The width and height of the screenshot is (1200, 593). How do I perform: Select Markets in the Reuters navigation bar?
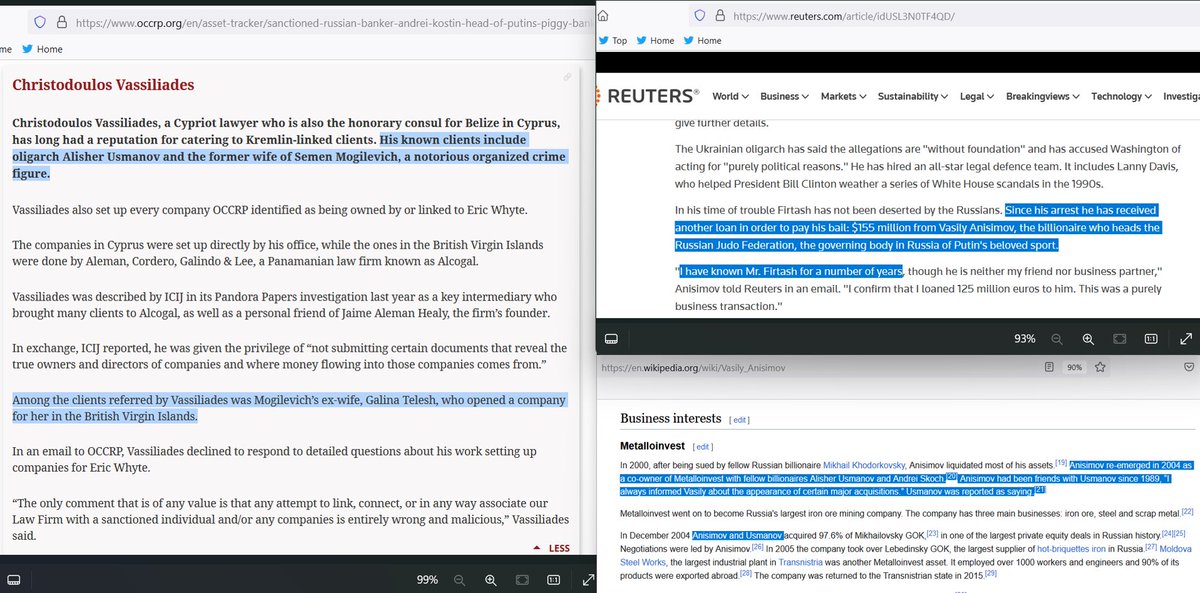(x=845, y=96)
